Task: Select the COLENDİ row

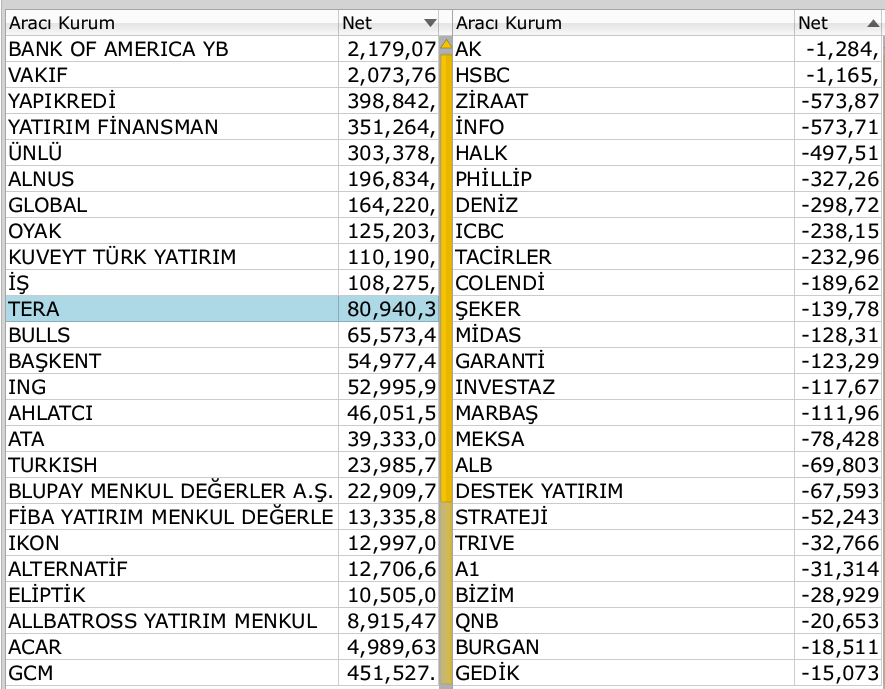Action: tap(668, 283)
